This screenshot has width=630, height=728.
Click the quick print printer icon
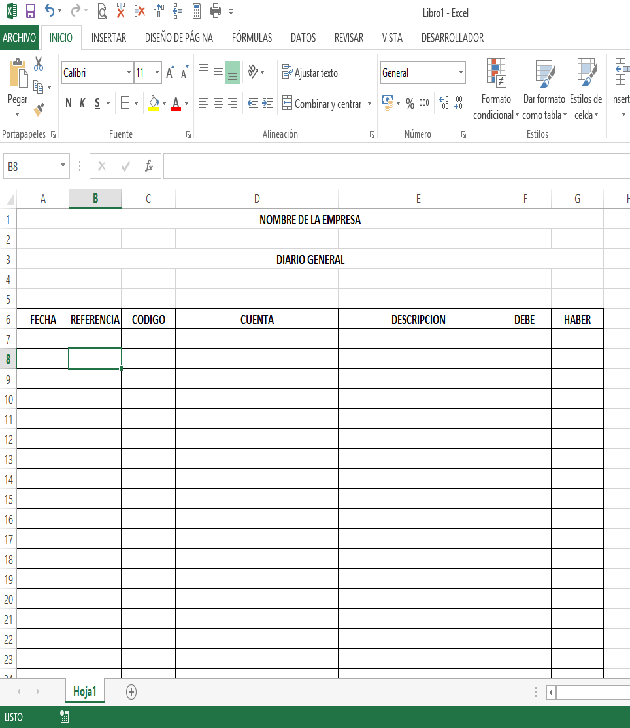tap(215, 10)
